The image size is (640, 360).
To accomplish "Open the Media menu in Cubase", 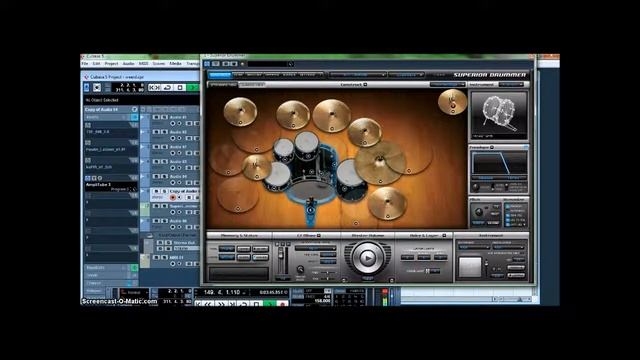I will pyautogui.click(x=176, y=64).
